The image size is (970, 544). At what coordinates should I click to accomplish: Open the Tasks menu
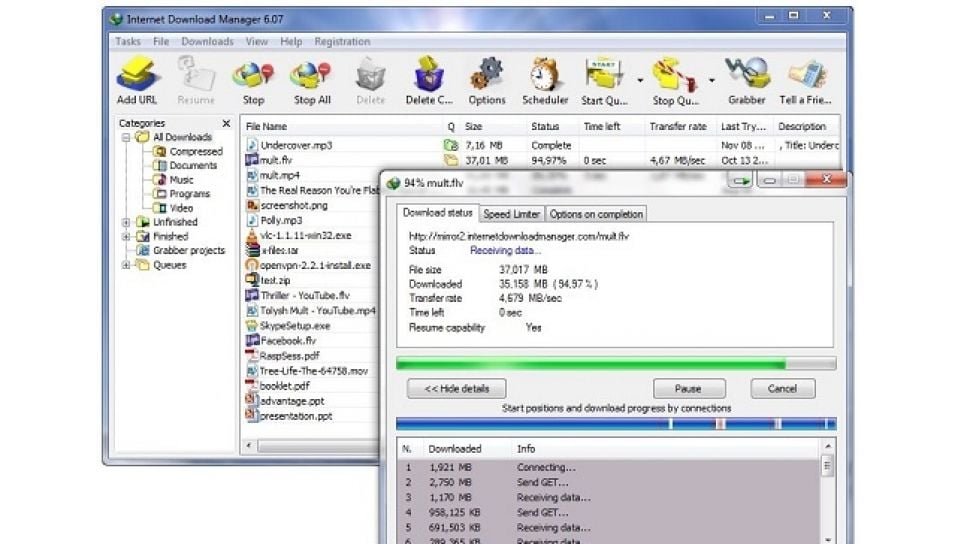127,41
